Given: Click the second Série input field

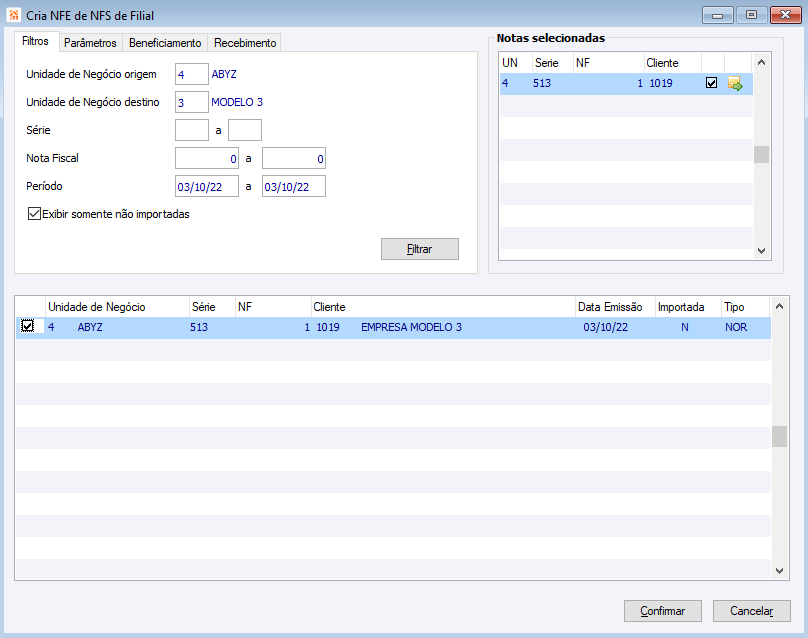Looking at the screenshot, I should click(x=245, y=130).
